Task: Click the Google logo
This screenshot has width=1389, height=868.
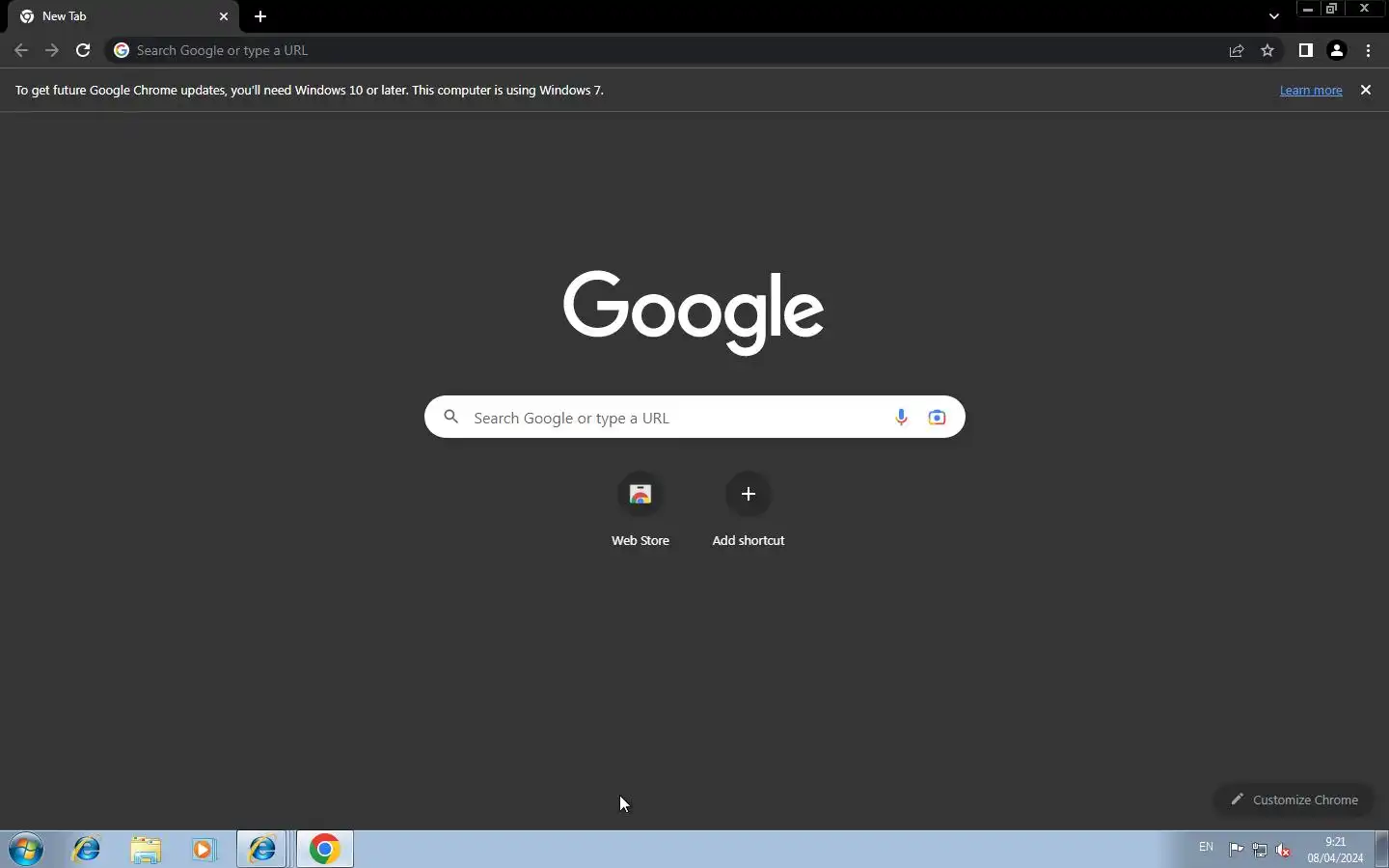Action: click(694, 312)
